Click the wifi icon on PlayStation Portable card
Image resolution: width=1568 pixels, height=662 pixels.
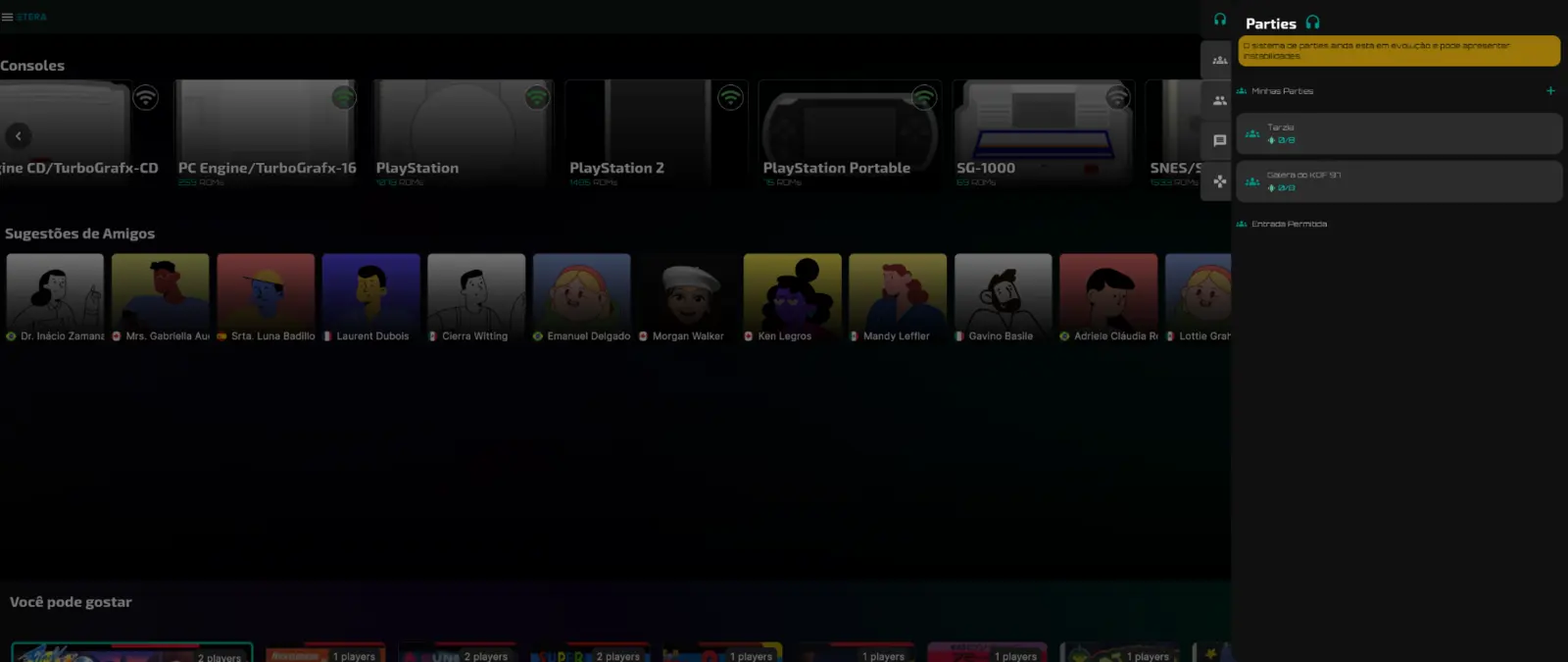924,97
